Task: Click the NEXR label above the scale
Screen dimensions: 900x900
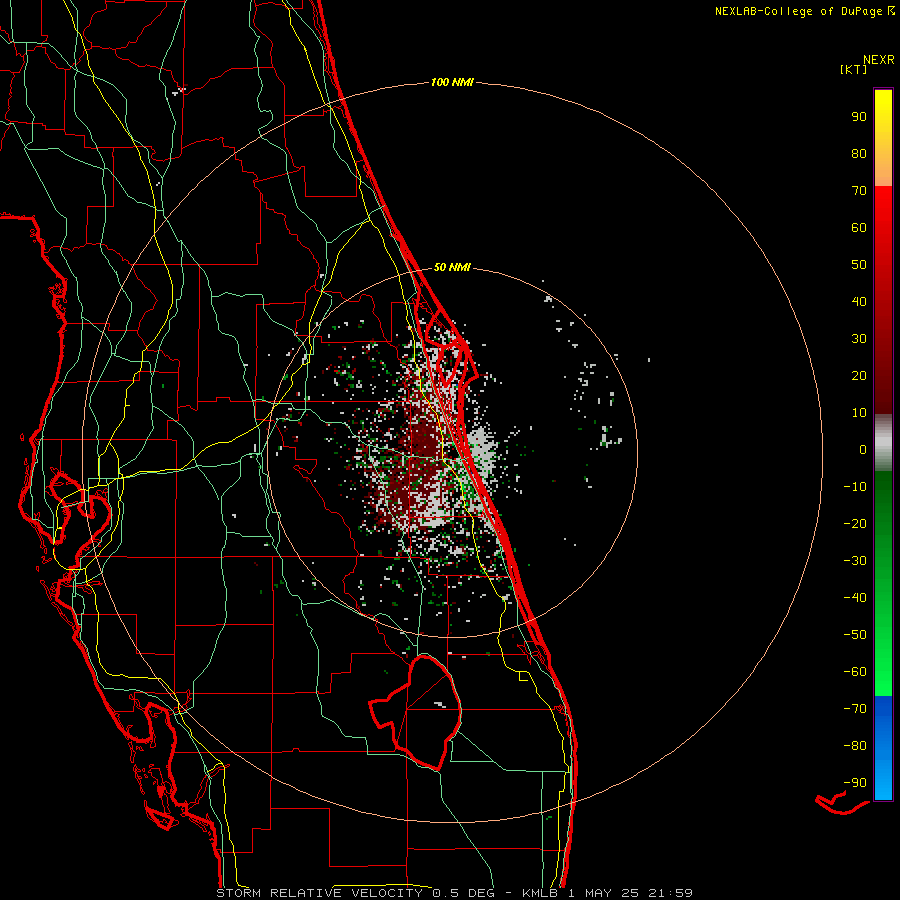Action: pyautogui.click(x=878, y=60)
